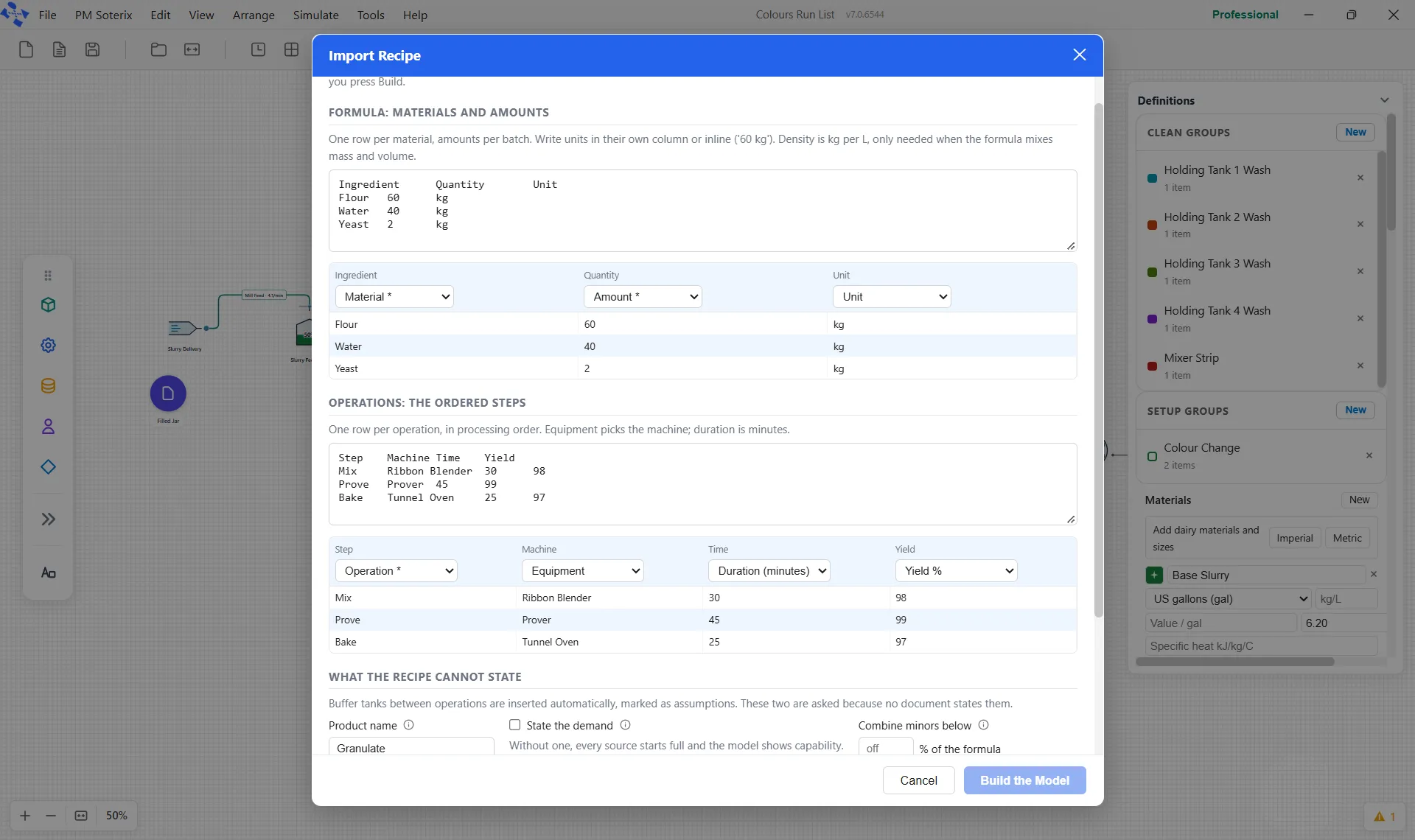Click info icon beside State the demand
Viewport: 1415px width, 840px height.
click(625, 725)
